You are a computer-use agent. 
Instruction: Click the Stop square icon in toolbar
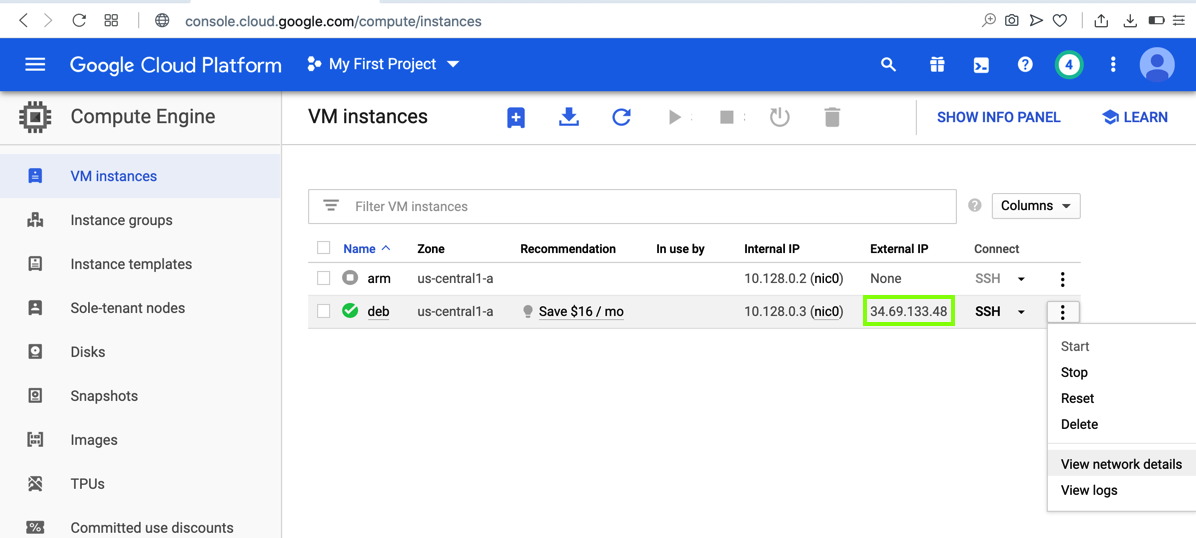pos(726,118)
